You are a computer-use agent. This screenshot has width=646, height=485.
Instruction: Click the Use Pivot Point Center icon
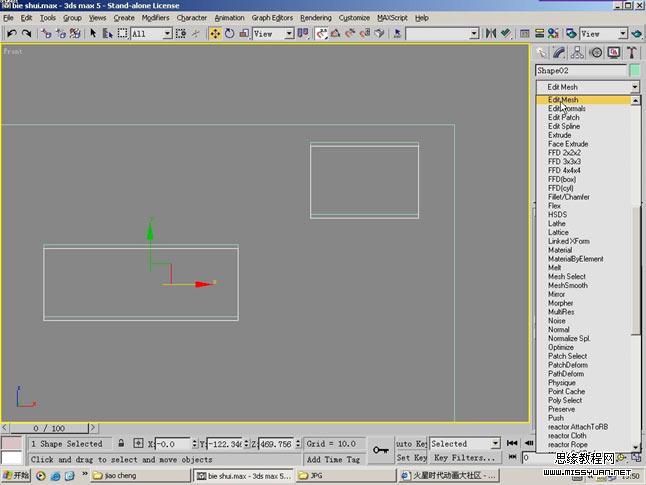pyautogui.click(x=303, y=33)
